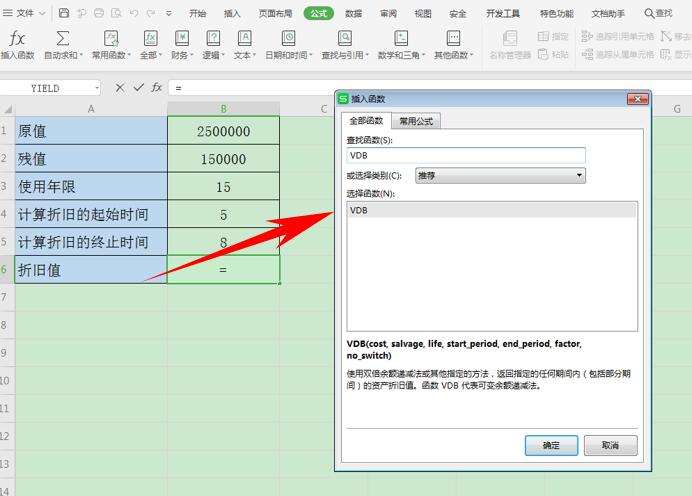Open the Text (文本) functions menu
692x496 pixels.
[x=244, y=44]
